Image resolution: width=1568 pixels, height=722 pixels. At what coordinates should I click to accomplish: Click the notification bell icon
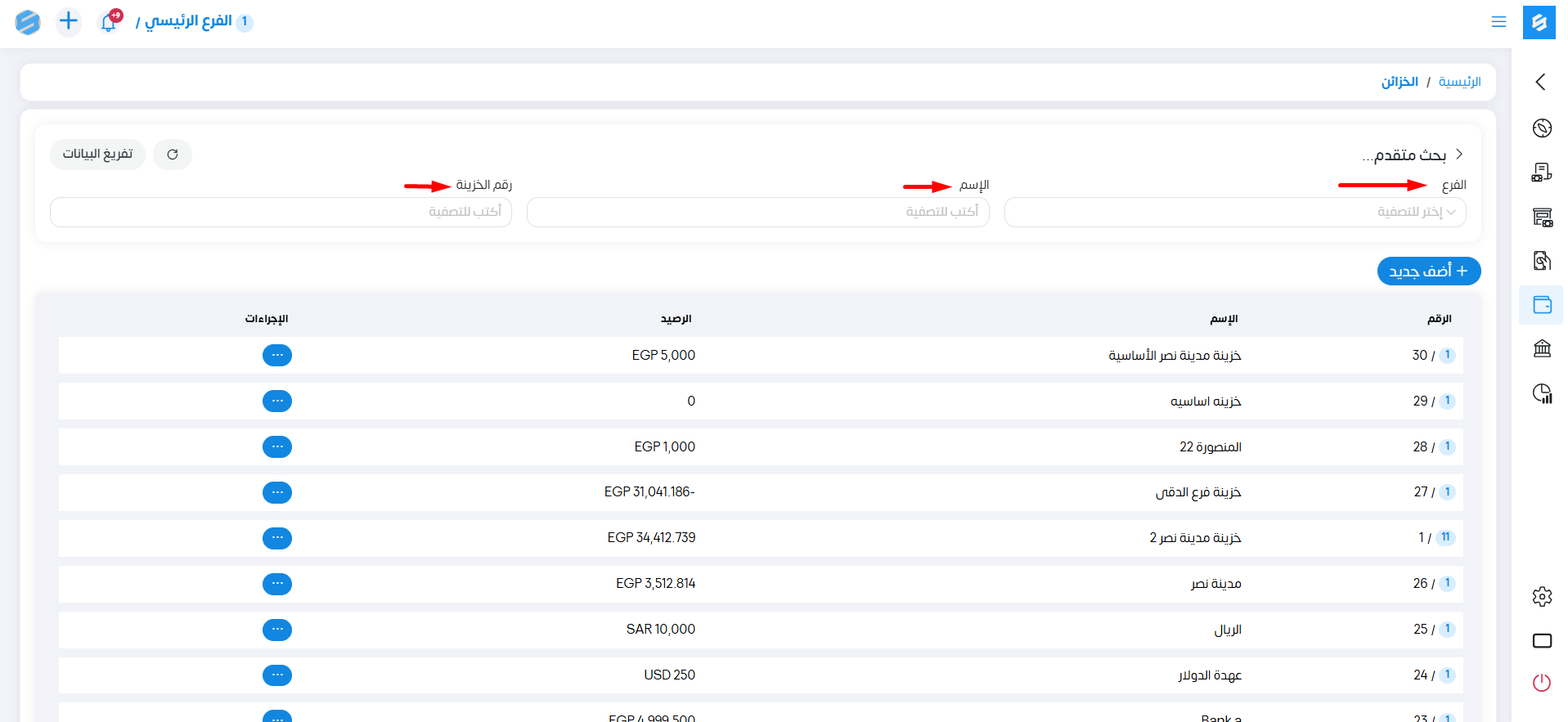pos(109,22)
